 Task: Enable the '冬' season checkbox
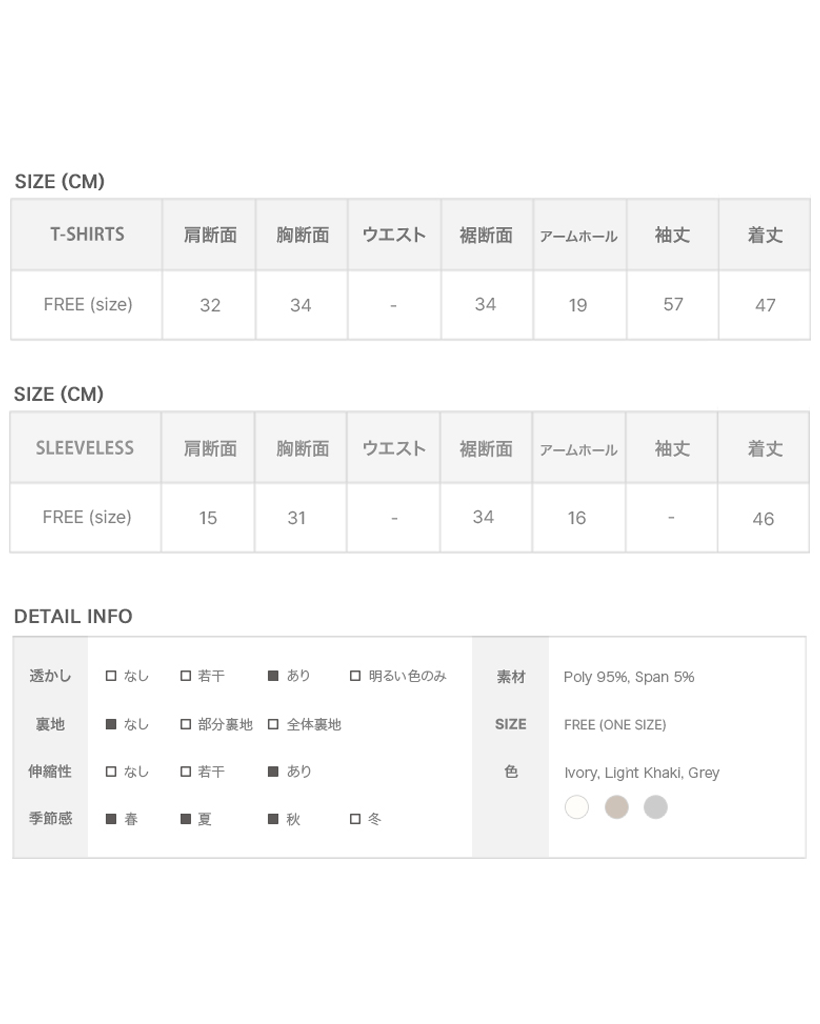coord(355,819)
